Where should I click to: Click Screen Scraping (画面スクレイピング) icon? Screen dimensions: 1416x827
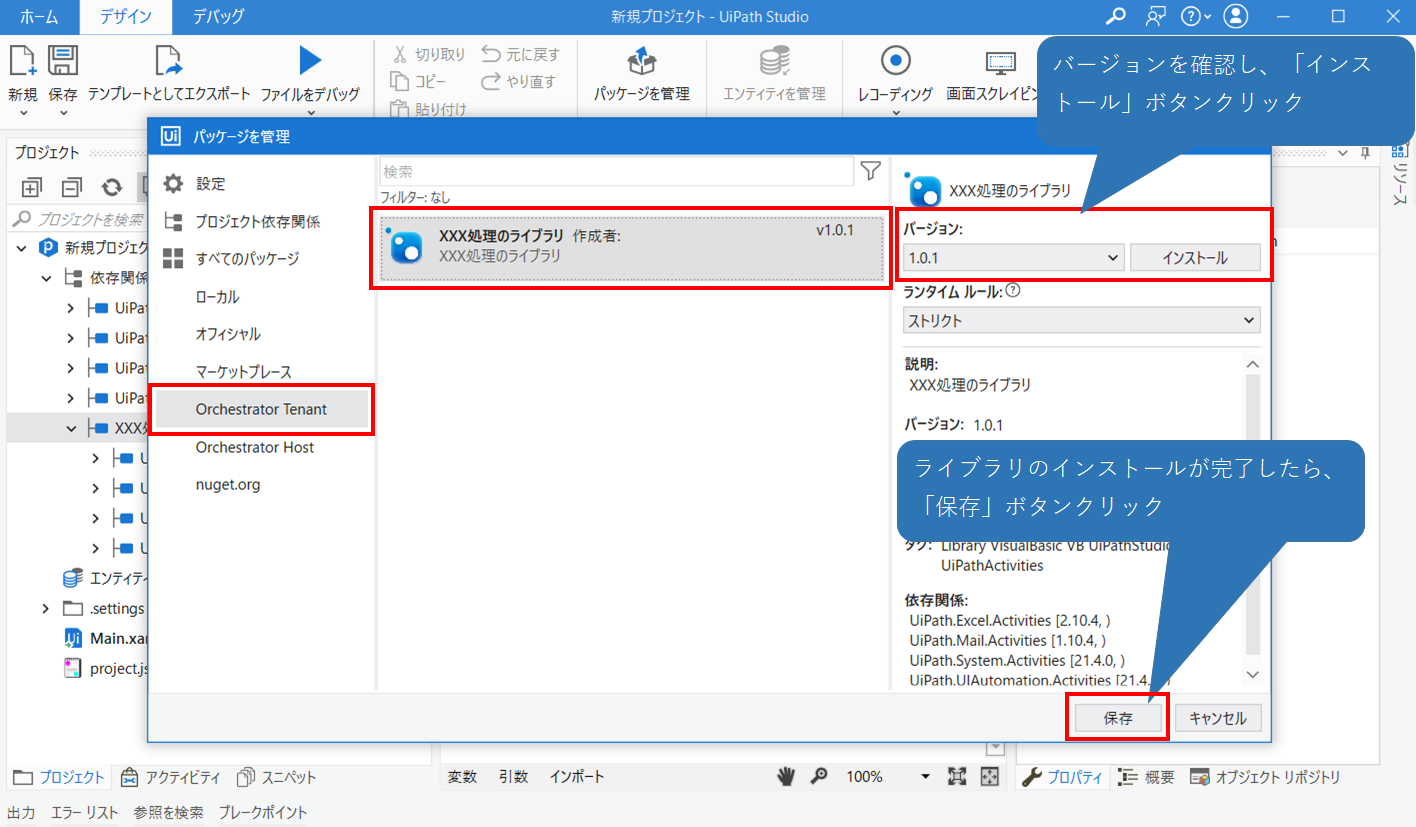pyautogui.click(x=1000, y=62)
